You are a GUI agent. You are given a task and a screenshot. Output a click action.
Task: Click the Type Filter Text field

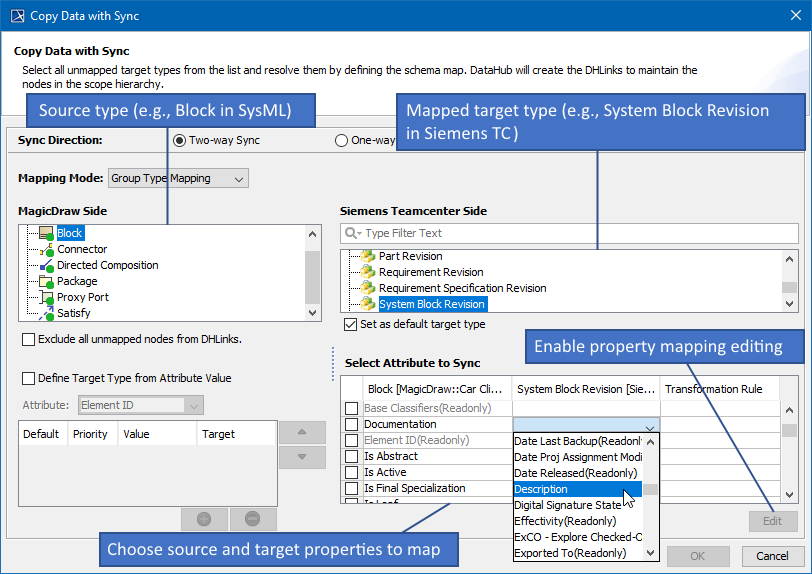(x=569, y=233)
